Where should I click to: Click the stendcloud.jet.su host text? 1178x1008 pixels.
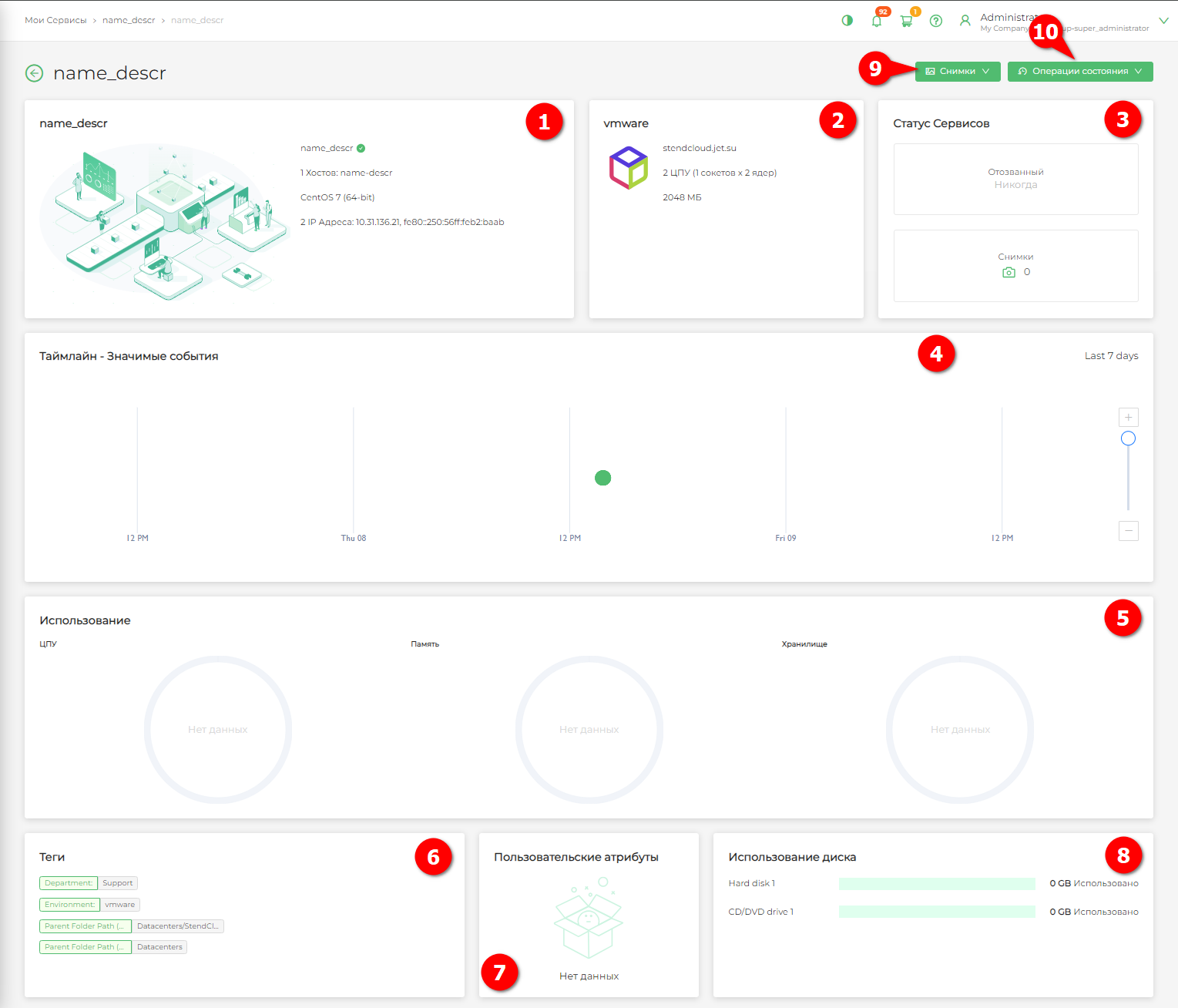(x=700, y=148)
